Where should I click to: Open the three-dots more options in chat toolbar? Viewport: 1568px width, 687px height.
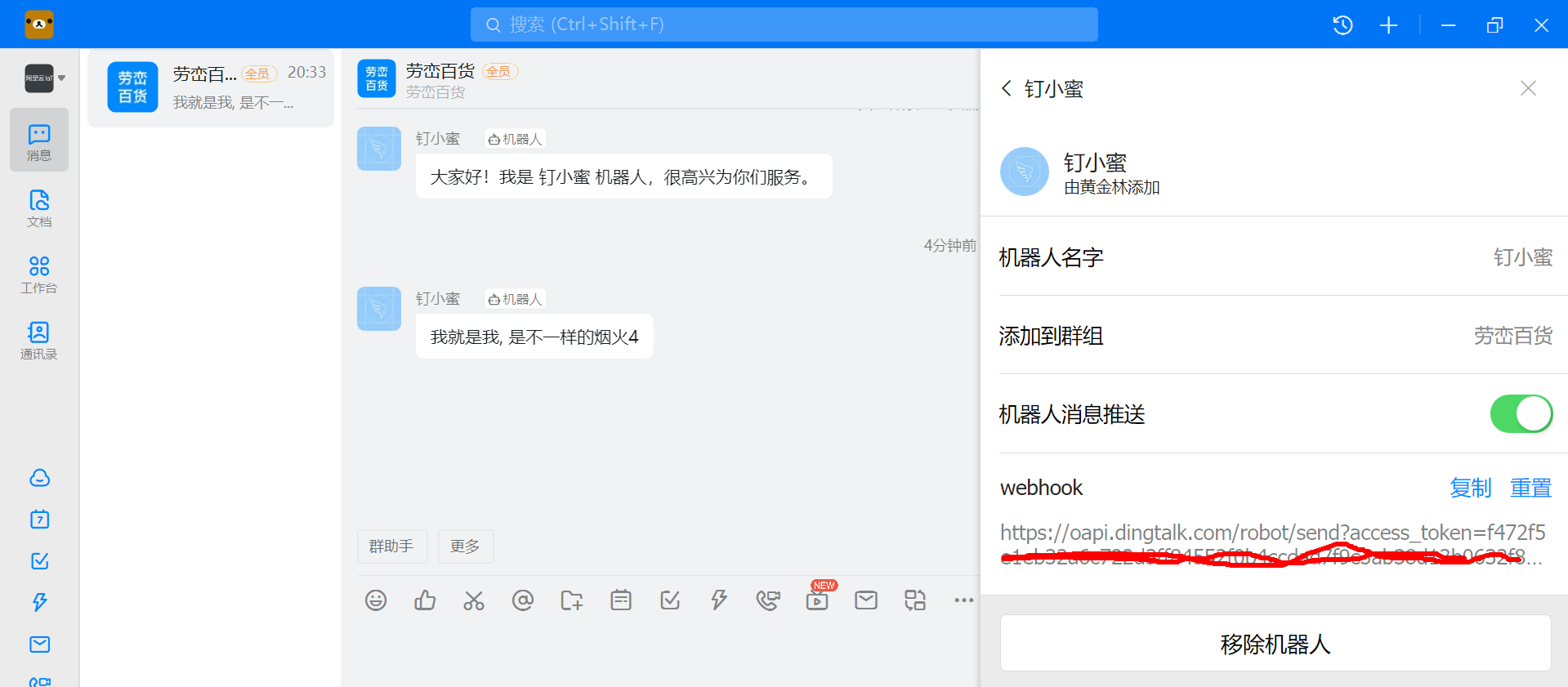tap(964, 600)
